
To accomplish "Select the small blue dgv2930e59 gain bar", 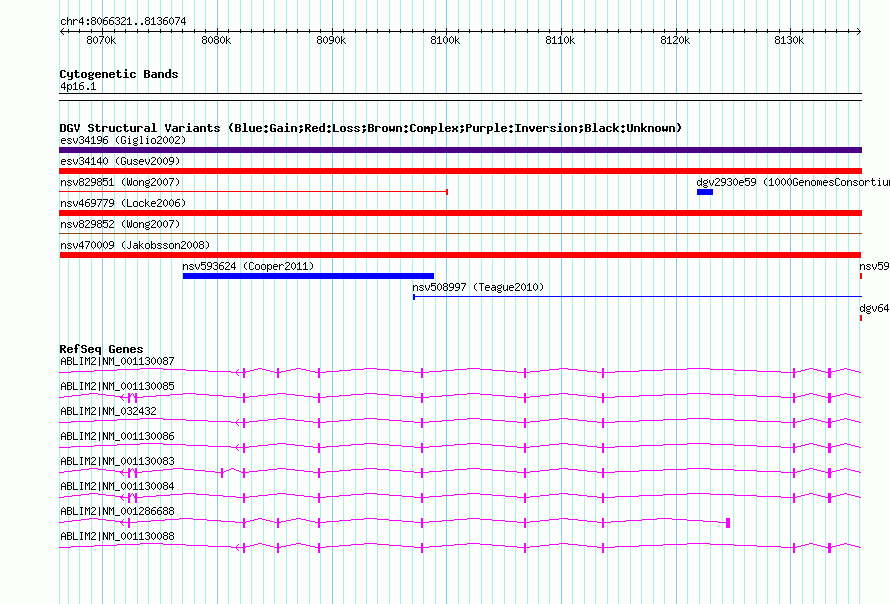I will click(x=705, y=192).
